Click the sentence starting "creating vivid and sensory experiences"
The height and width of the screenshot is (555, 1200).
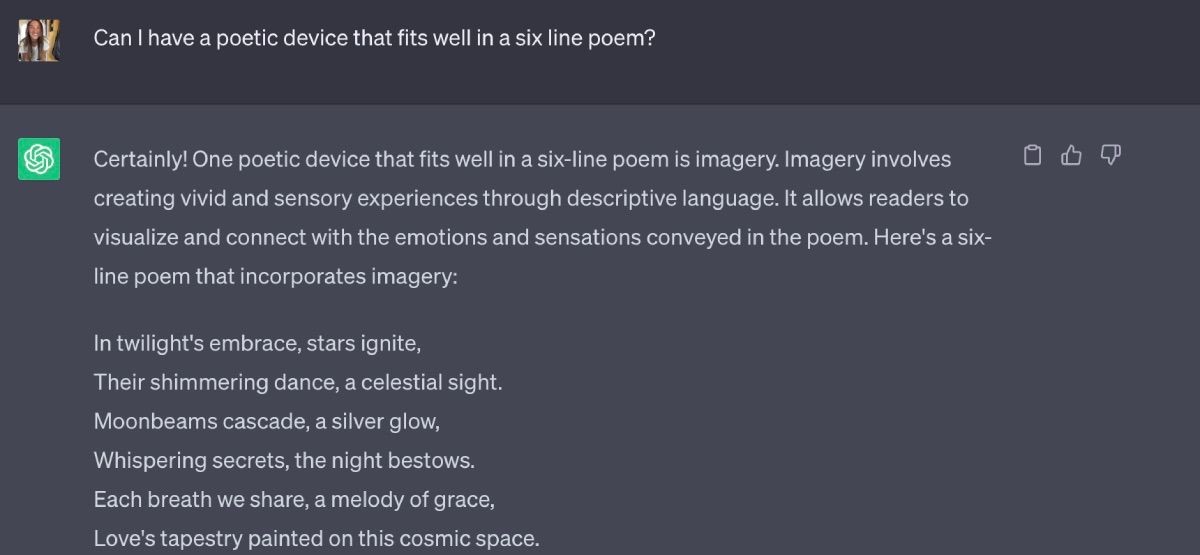pos(434,198)
